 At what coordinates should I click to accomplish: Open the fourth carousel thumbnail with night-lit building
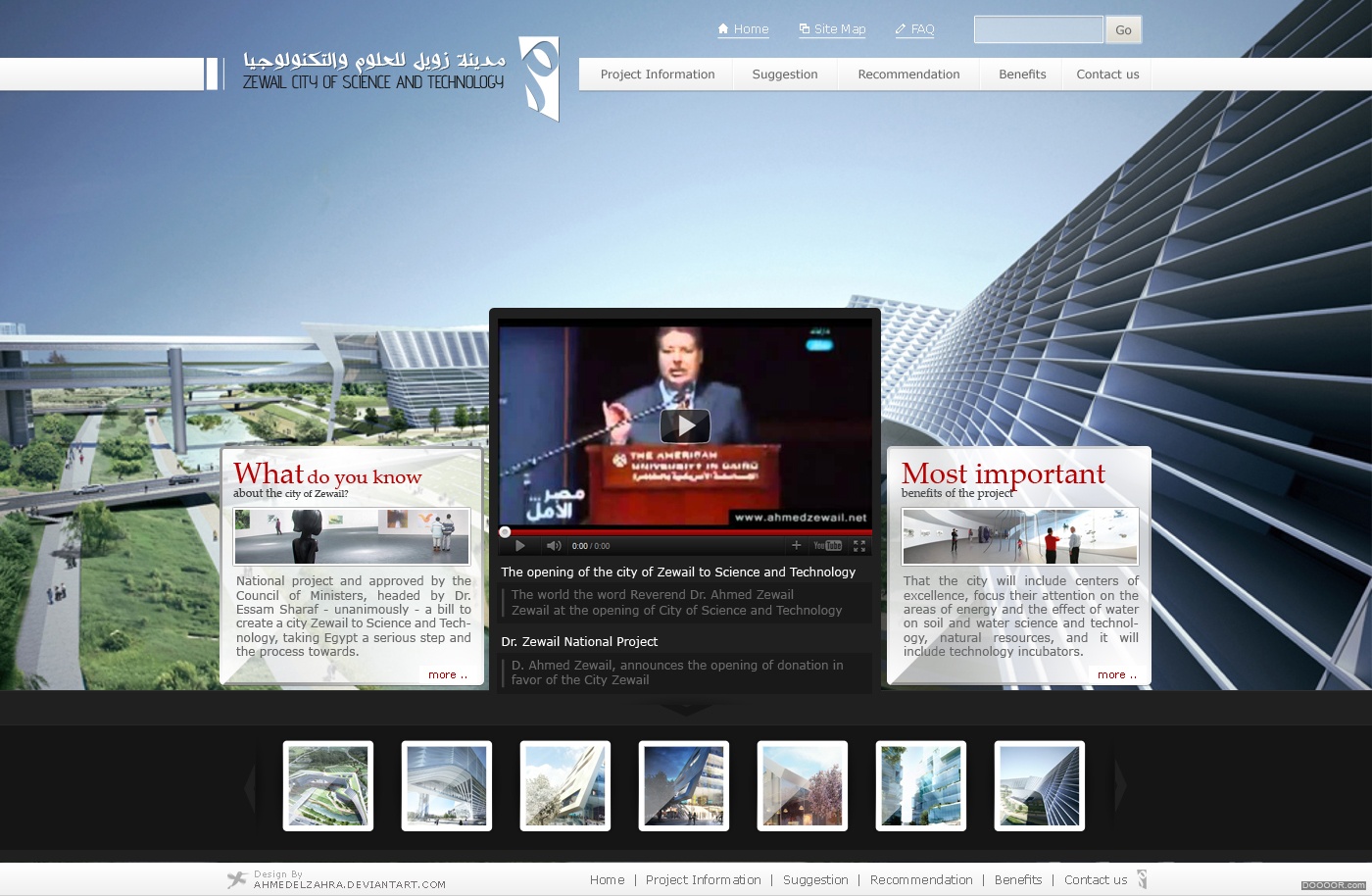coord(684,786)
